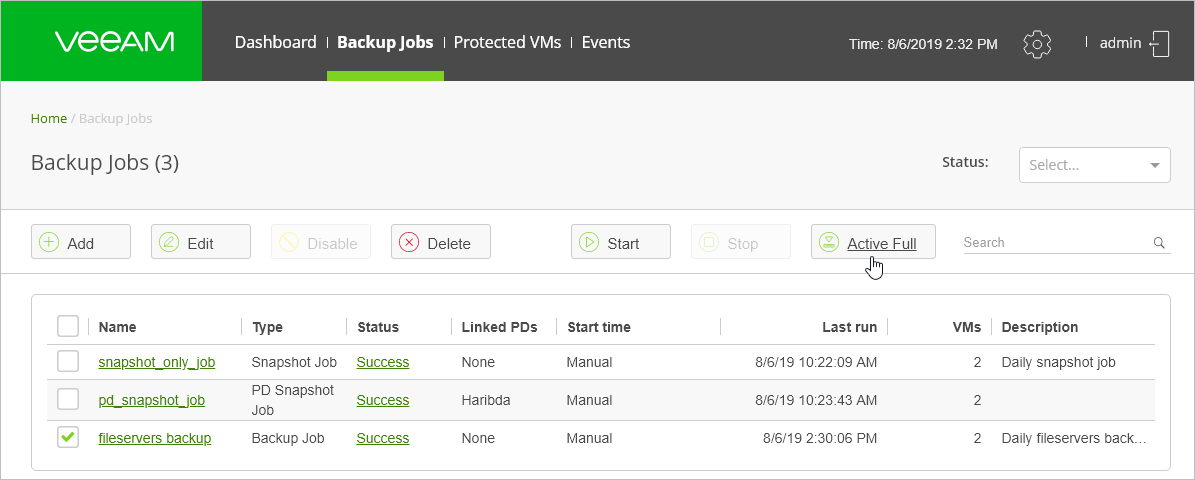Open the fileservers backup job link
Viewport: 1195px width, 480px height.
tap(155, 438)
